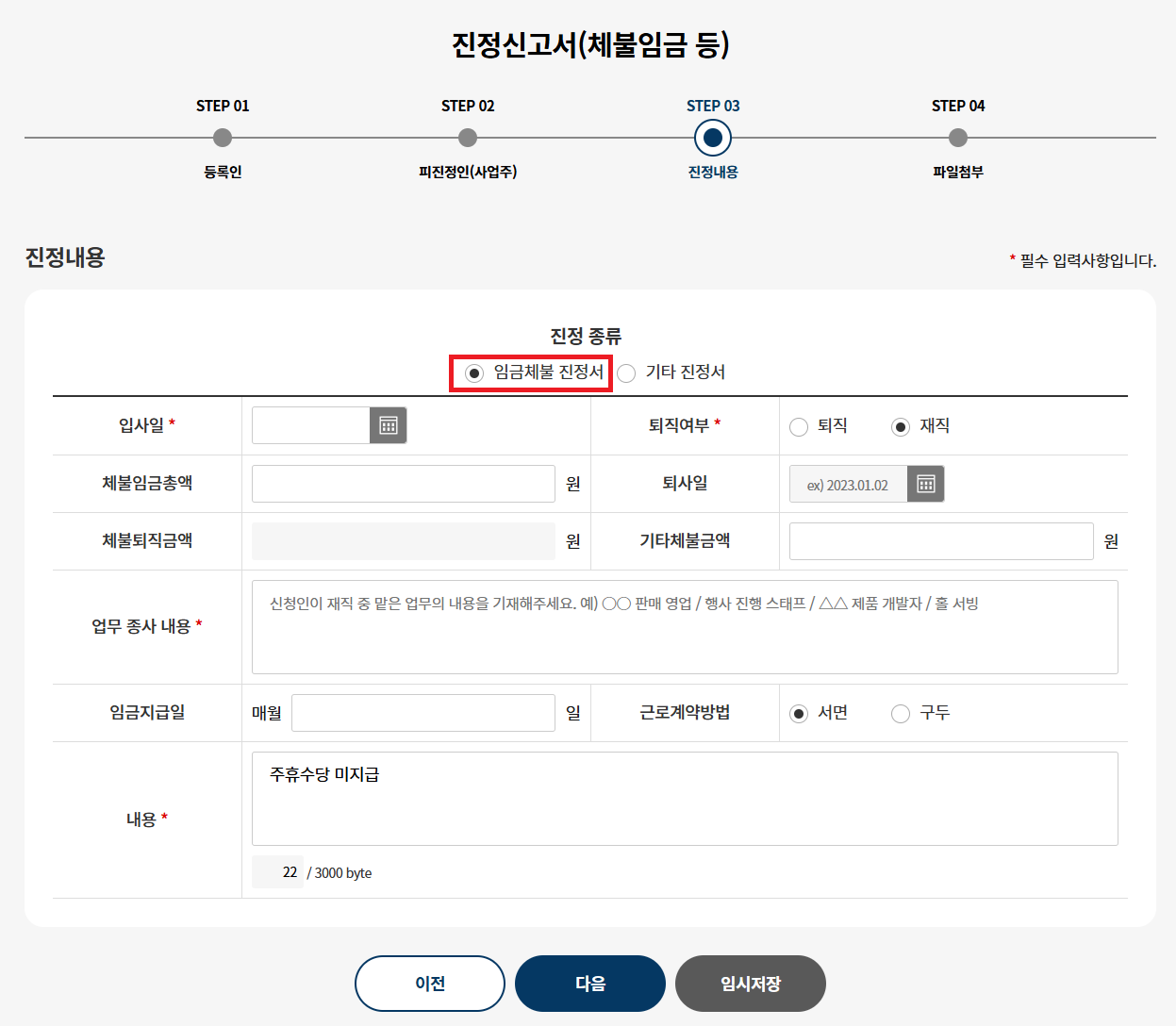The height and width of the screenshot is (1026, 1176).
Task: Click the STEP 01 등록인 progress circle
Action: pyautogui.click(x=223, y=138)
